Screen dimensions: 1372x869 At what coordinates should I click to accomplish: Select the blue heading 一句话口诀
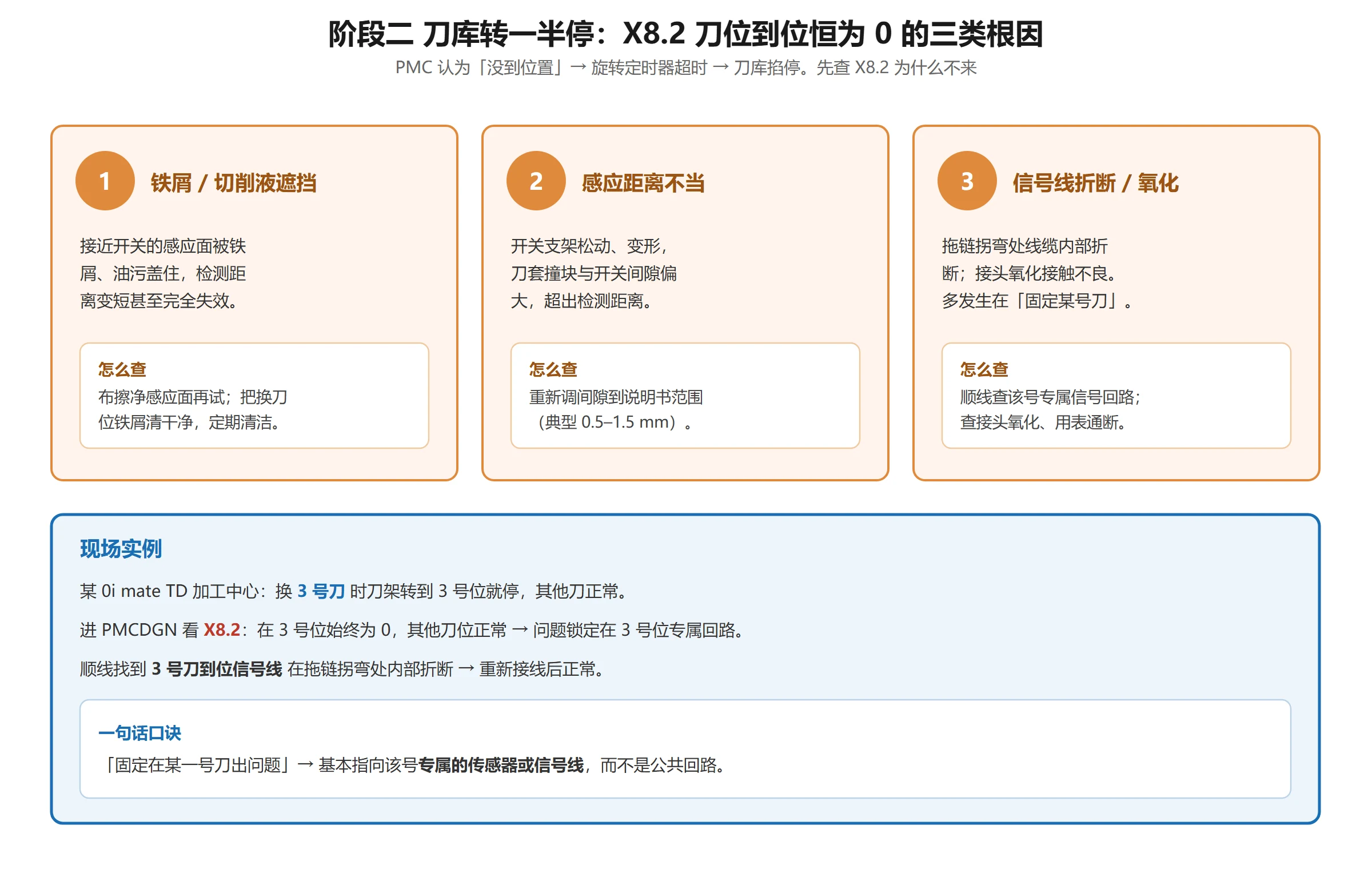coord(139,733)
